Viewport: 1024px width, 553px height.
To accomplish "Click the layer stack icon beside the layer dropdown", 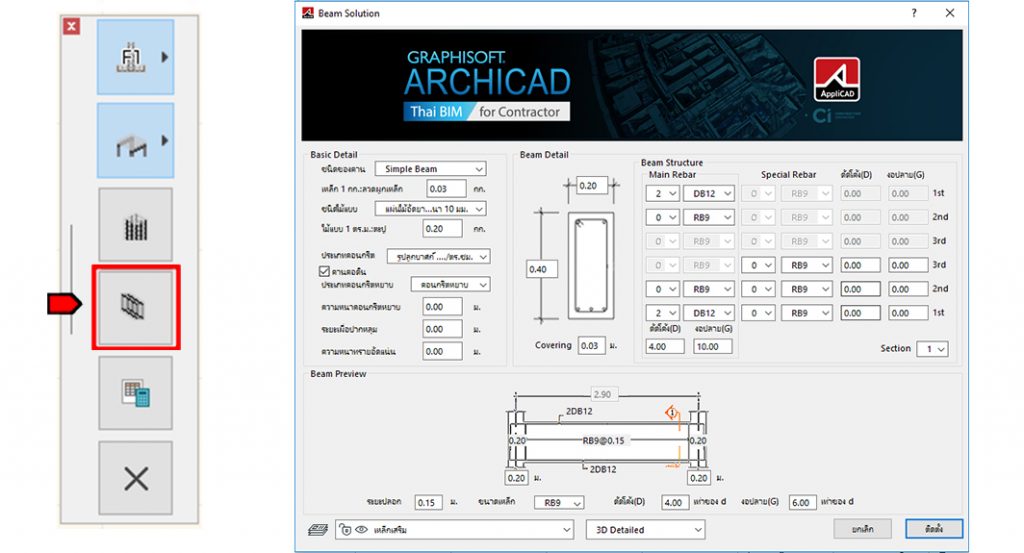I will click(x=318, y=529).
